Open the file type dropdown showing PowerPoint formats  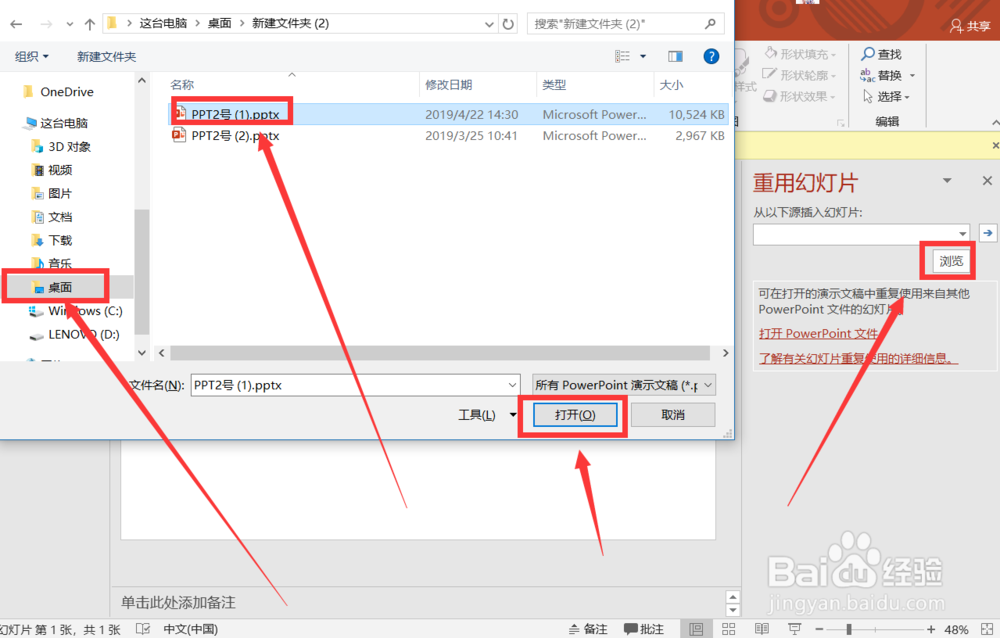point(623,384)
